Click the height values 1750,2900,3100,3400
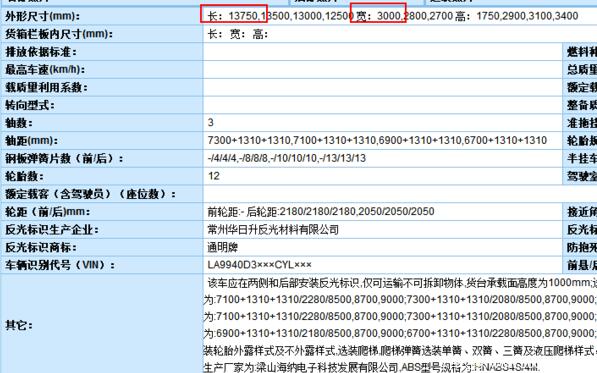597x373 pixels. tap(527, 16)
